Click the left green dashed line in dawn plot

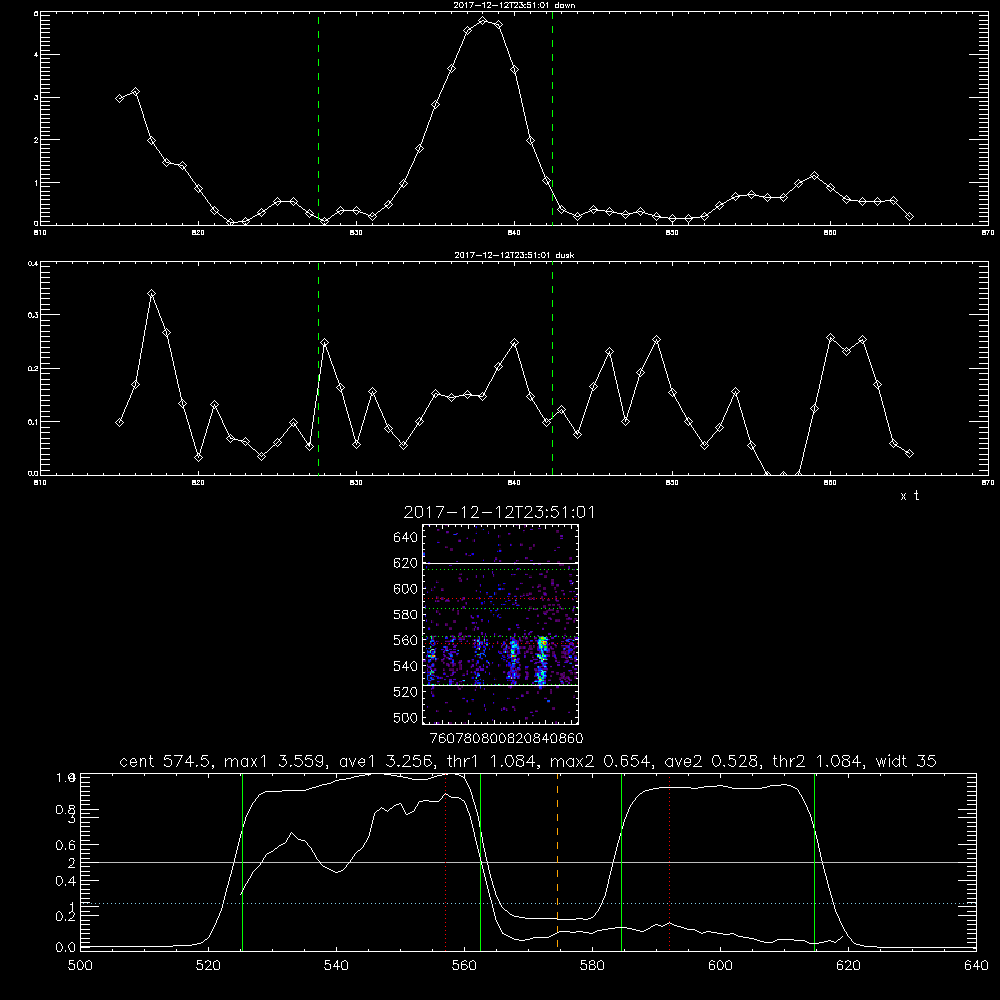tap(318, 118)
